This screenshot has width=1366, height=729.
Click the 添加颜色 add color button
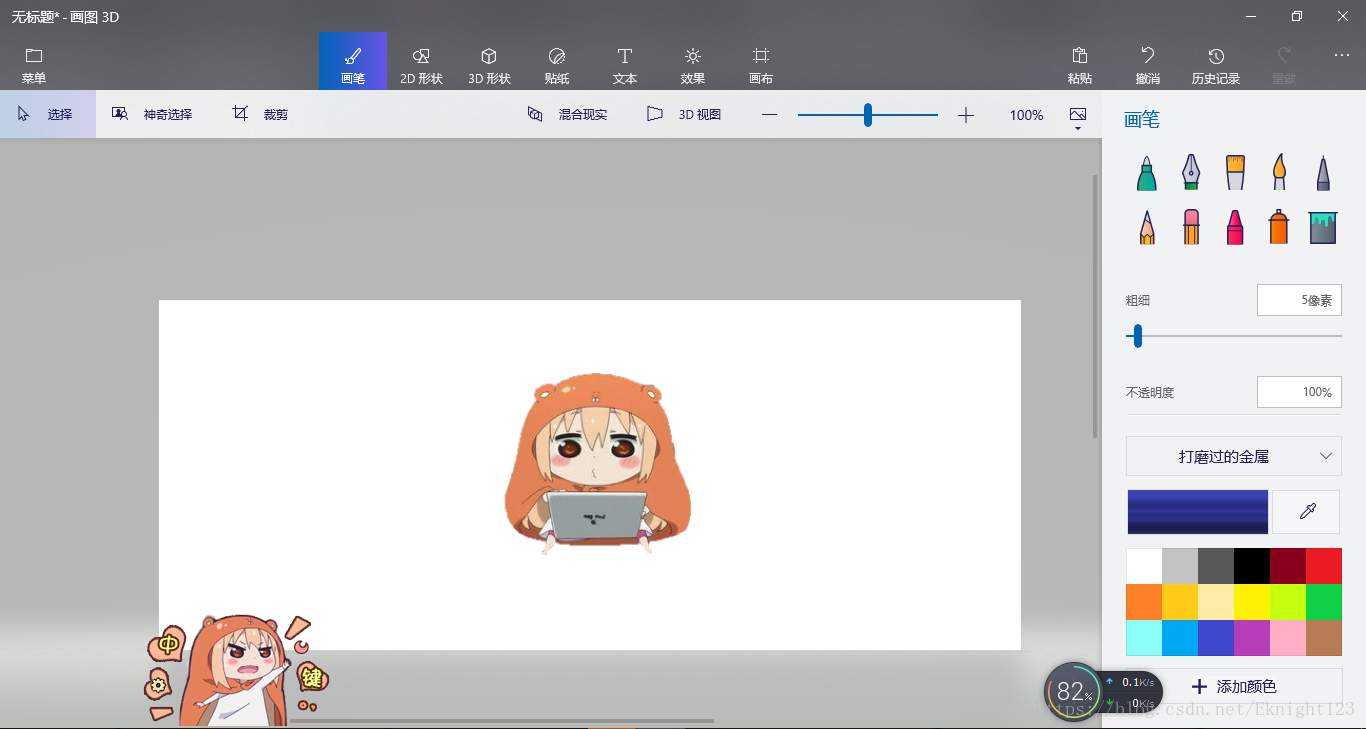(x=1234, y=687)
